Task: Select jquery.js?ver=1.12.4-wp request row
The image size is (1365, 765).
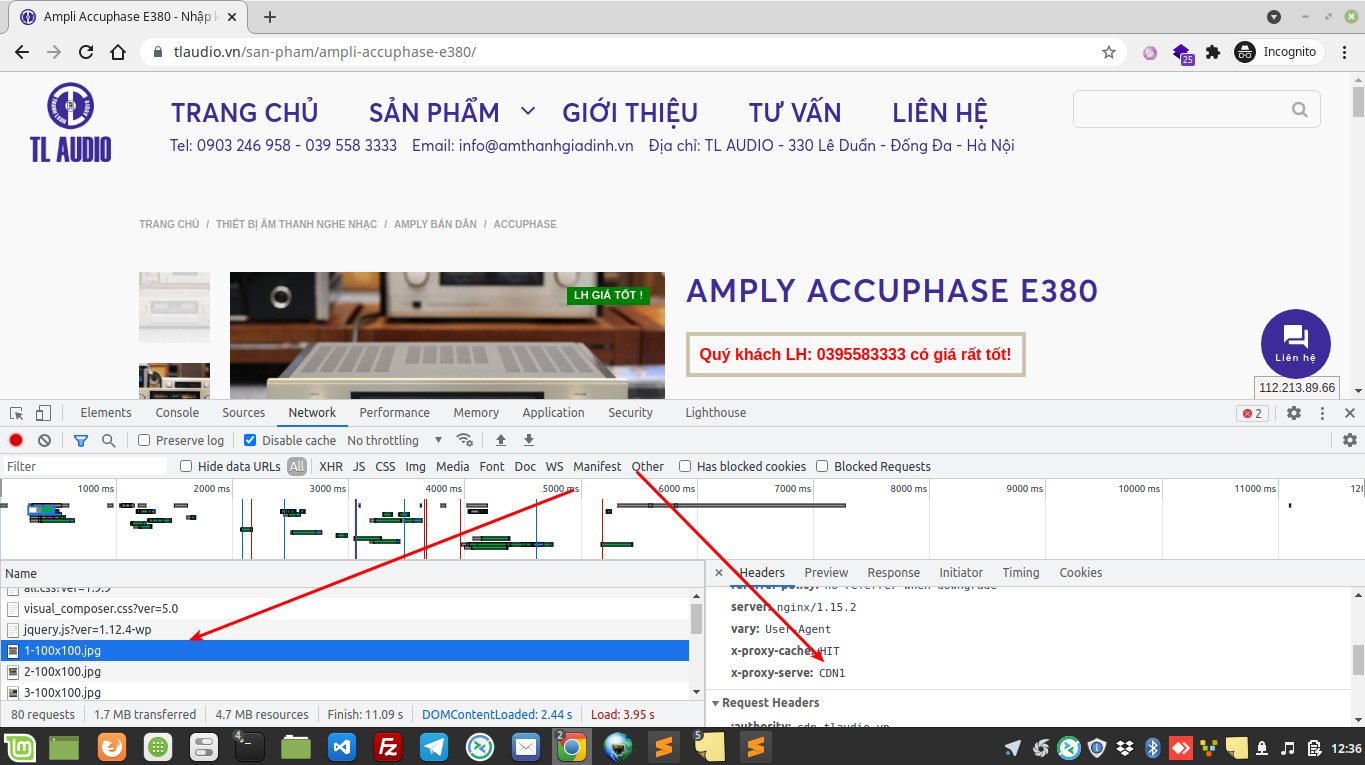Action: pos(345,630)
